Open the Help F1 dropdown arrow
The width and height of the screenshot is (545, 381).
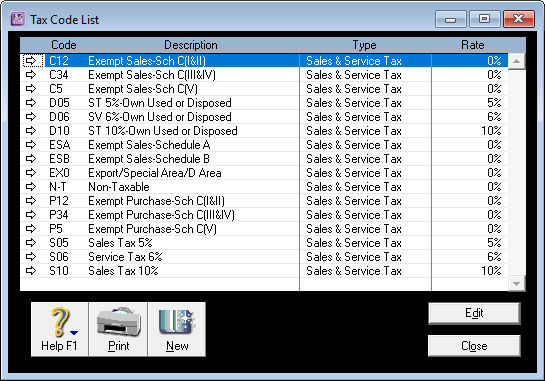pyautogui.click(x=74, y=333)
